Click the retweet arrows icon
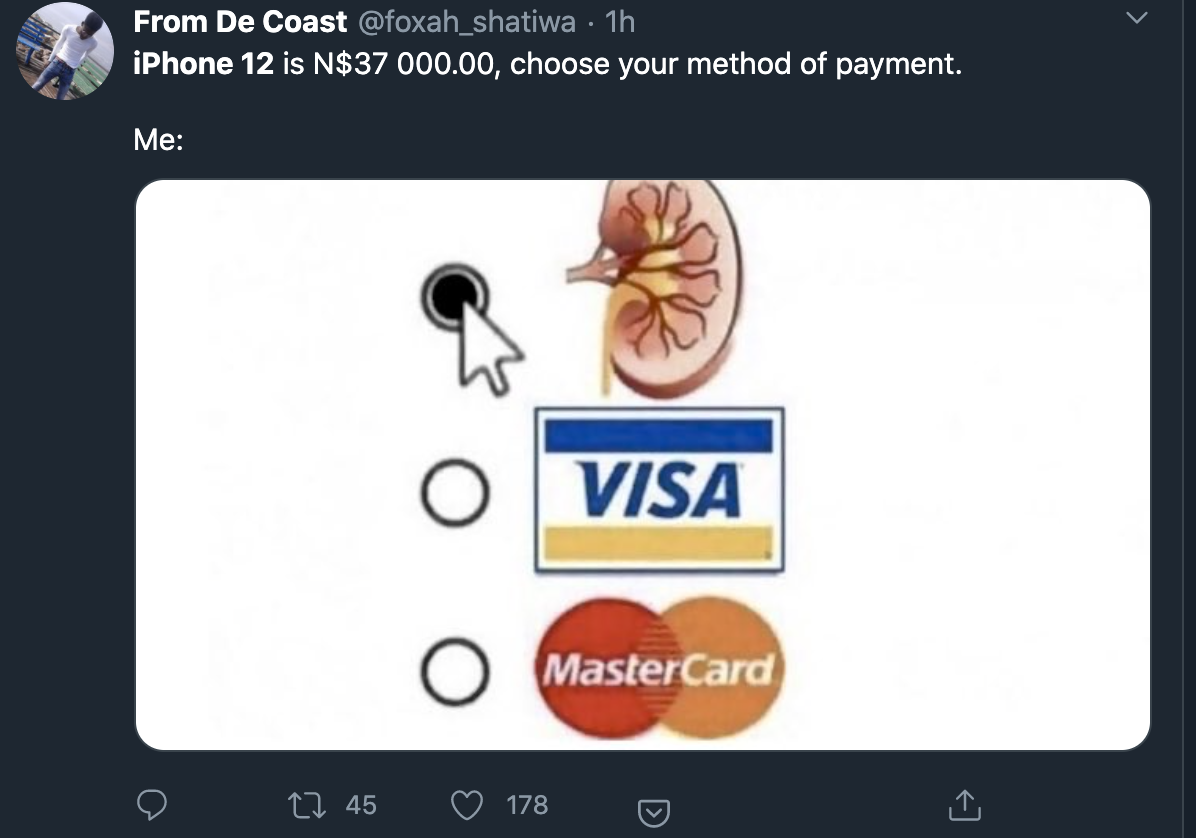 pos(307,805)
